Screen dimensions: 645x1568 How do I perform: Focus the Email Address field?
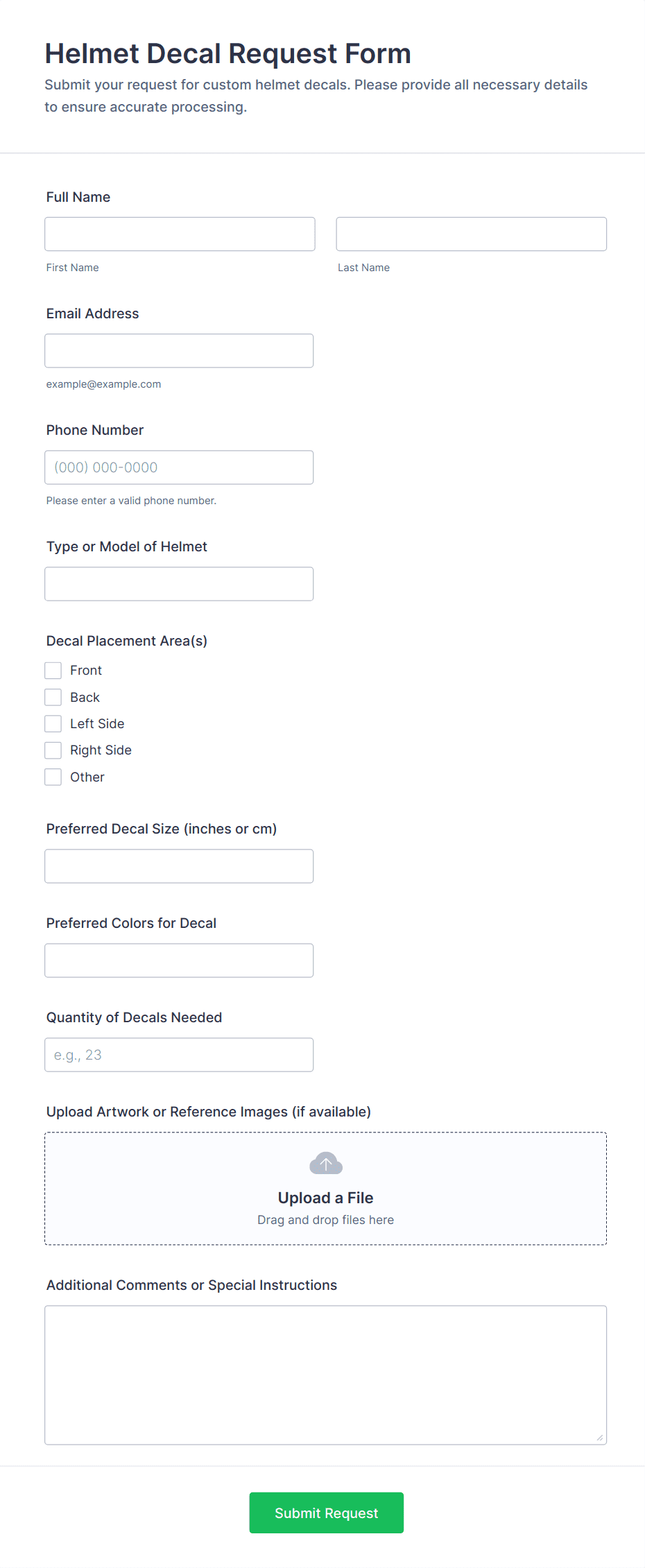coord(179,350)
